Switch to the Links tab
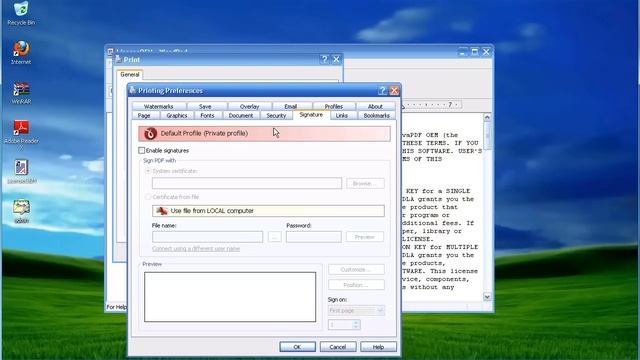This screenshot has height=360, width=640. point(342,116)
